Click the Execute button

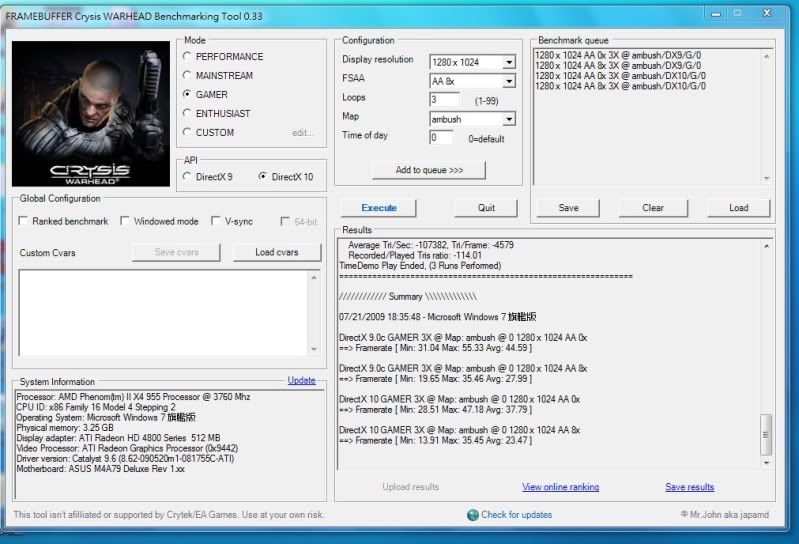379,208
